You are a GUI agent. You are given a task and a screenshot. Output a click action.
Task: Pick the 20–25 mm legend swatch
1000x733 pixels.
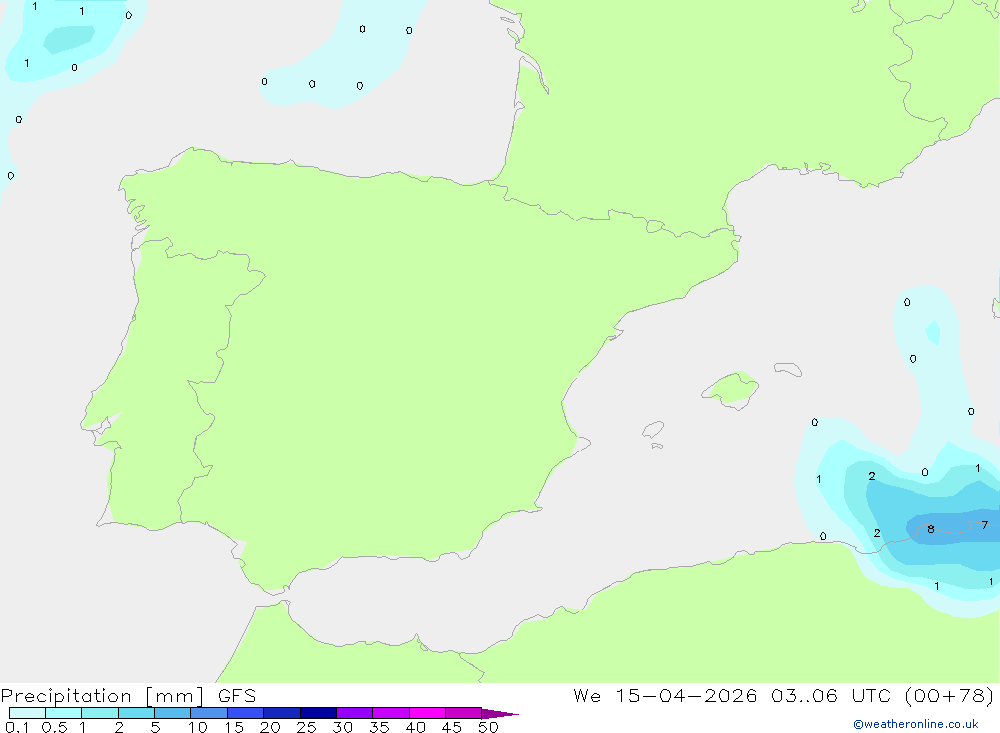point(281,713)
